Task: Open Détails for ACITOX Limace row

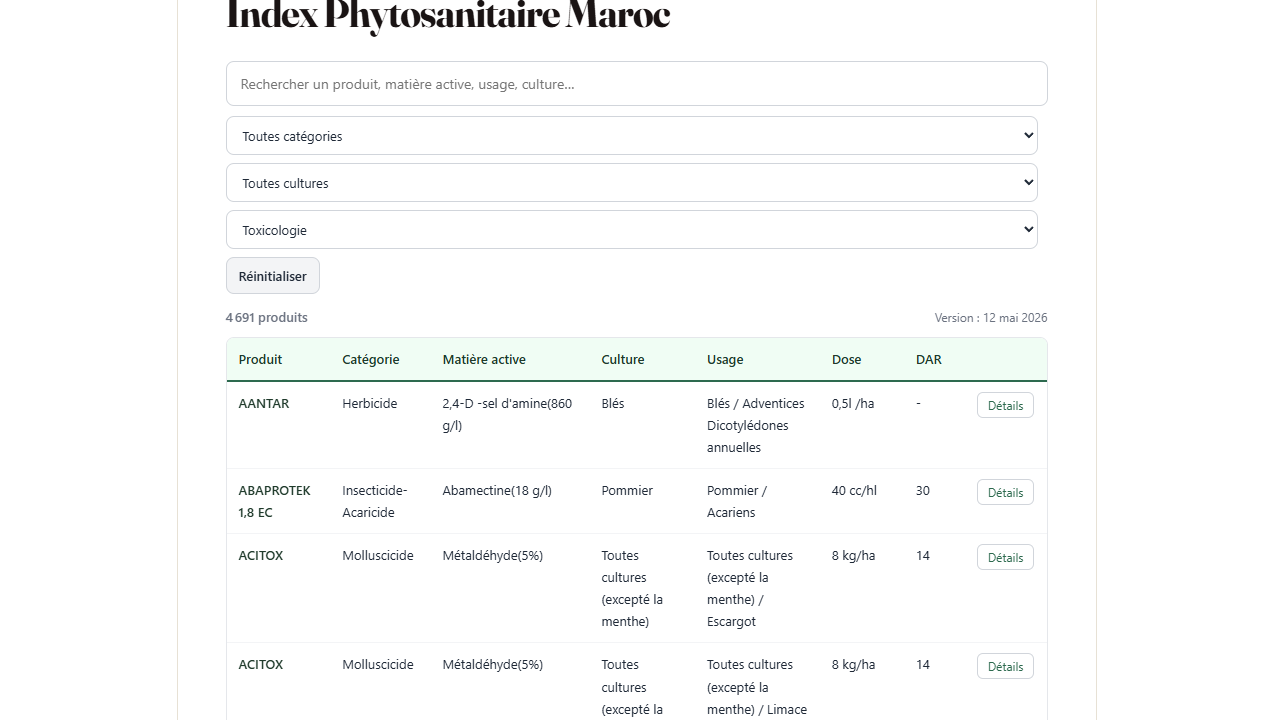Action: point(1005,666)
